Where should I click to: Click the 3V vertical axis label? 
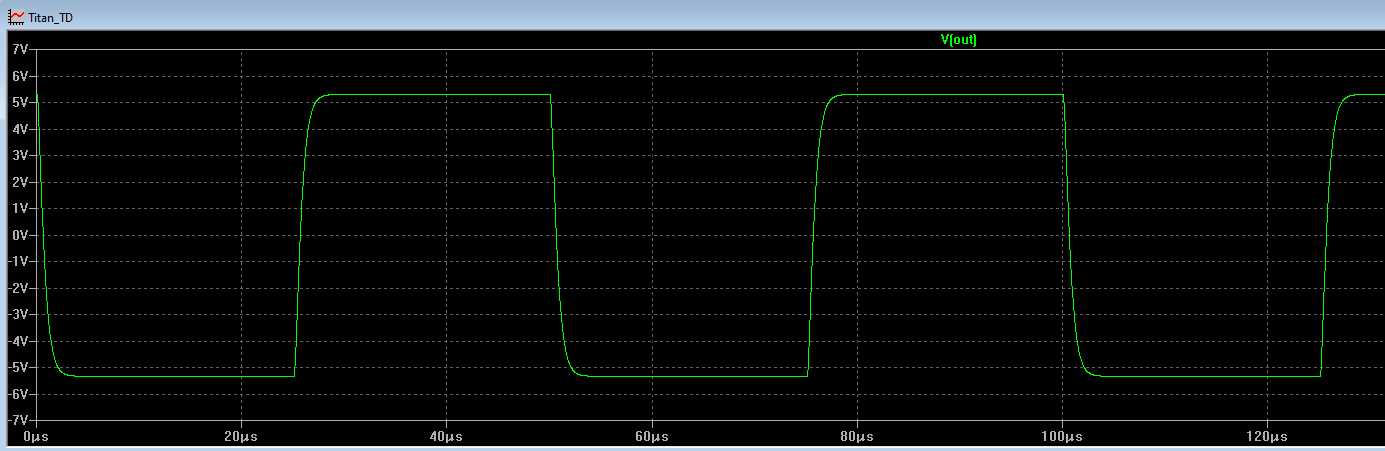(x=20, y=156)
